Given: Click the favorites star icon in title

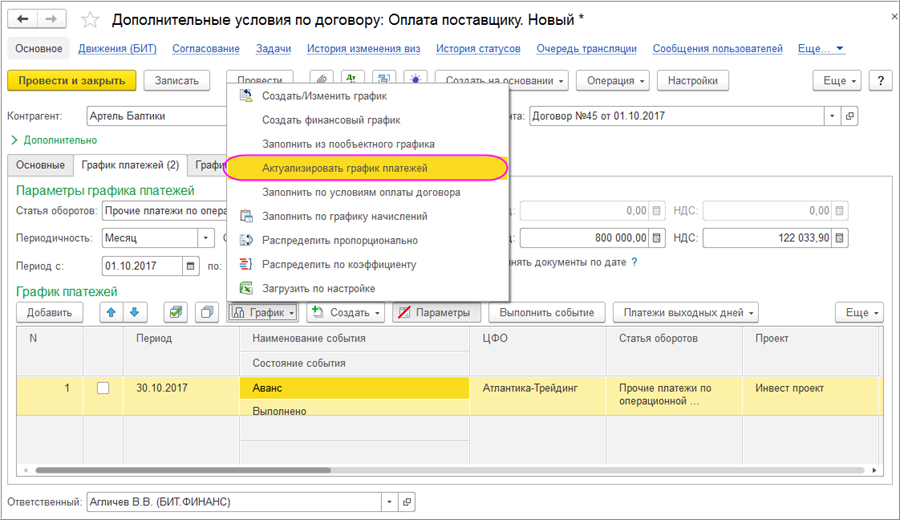Looking at the screenshot, I should tap(90, 19).
